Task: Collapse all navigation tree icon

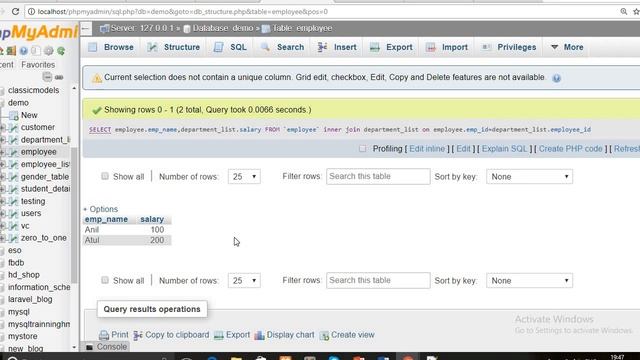Action: [x=47, y=77]
